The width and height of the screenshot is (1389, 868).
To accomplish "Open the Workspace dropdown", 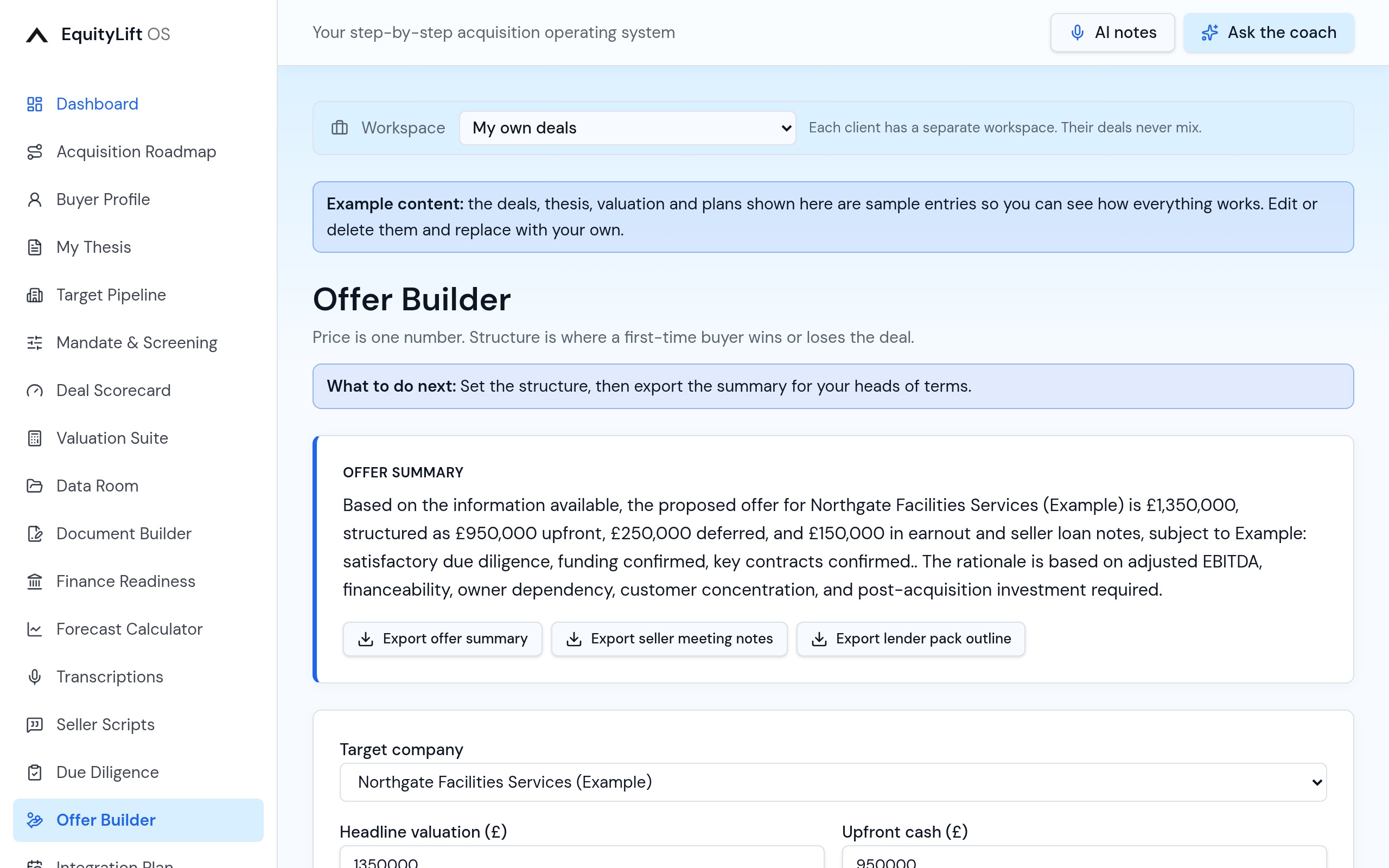I will pyautogui.click(x=627, y=127).
